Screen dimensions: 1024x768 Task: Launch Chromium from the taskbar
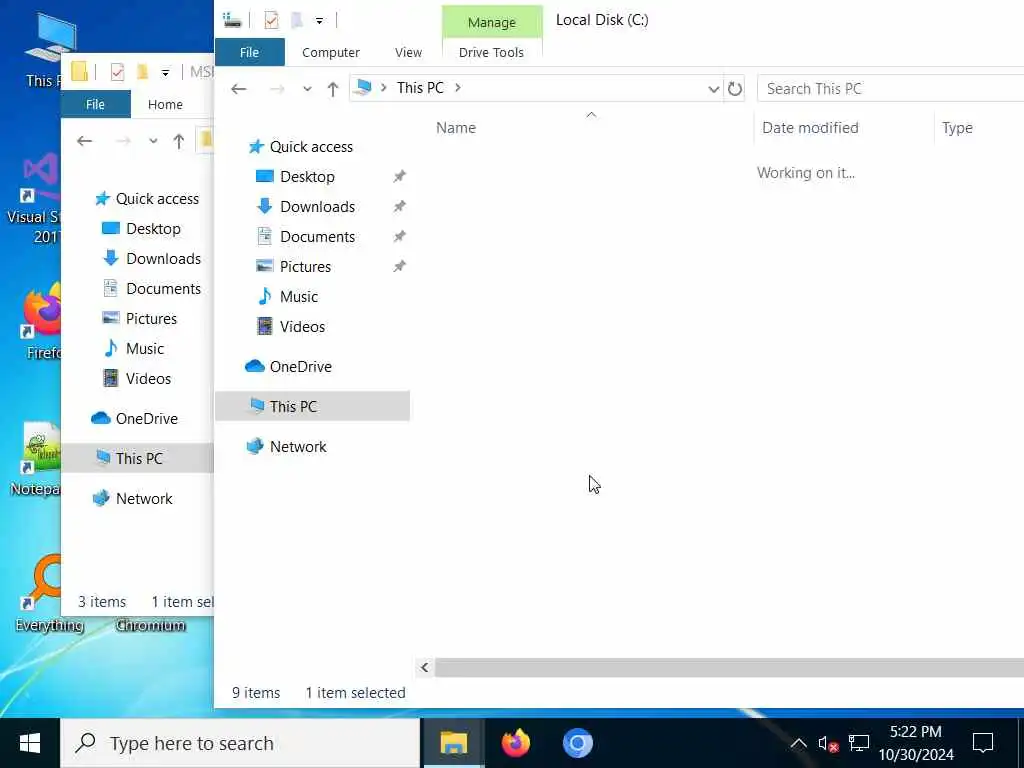pos(578,743)
